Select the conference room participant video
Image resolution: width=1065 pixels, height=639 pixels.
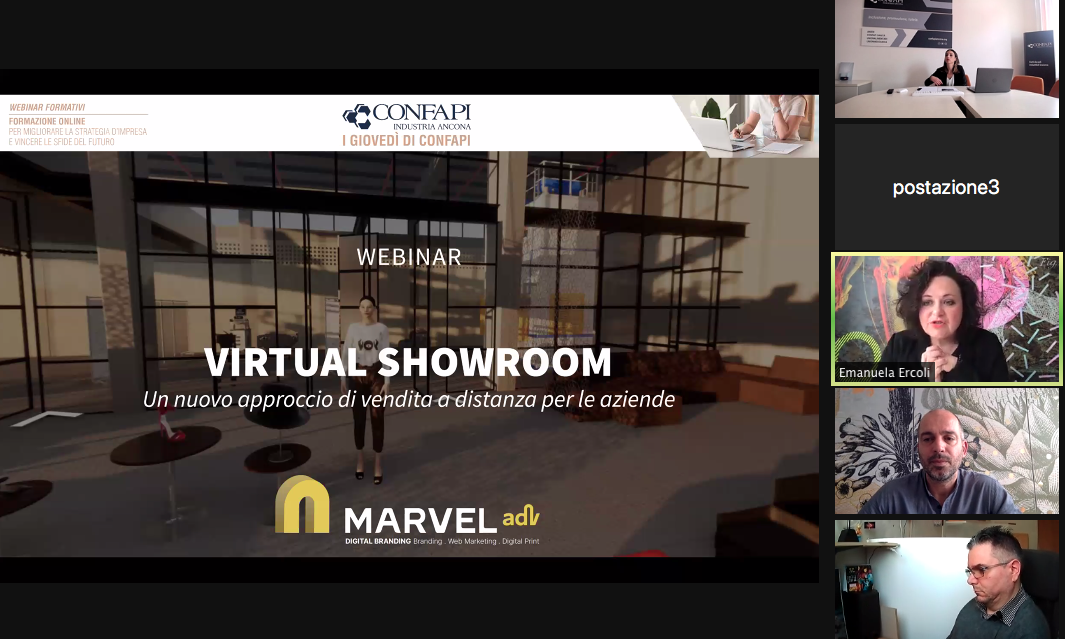[x=946, y=59]
